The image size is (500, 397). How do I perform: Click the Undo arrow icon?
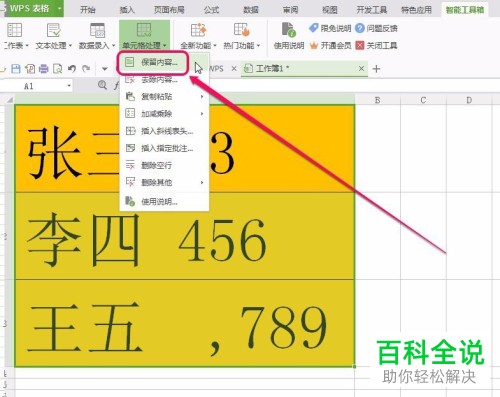[x=72, y=69]
